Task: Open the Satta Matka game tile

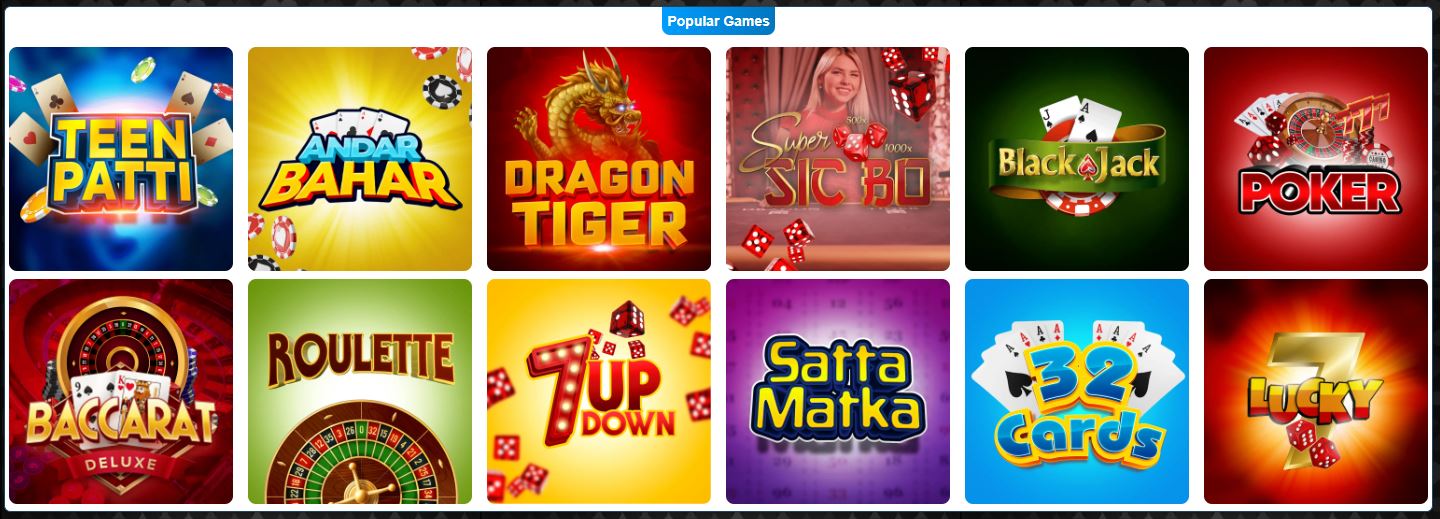Action: 838,391
